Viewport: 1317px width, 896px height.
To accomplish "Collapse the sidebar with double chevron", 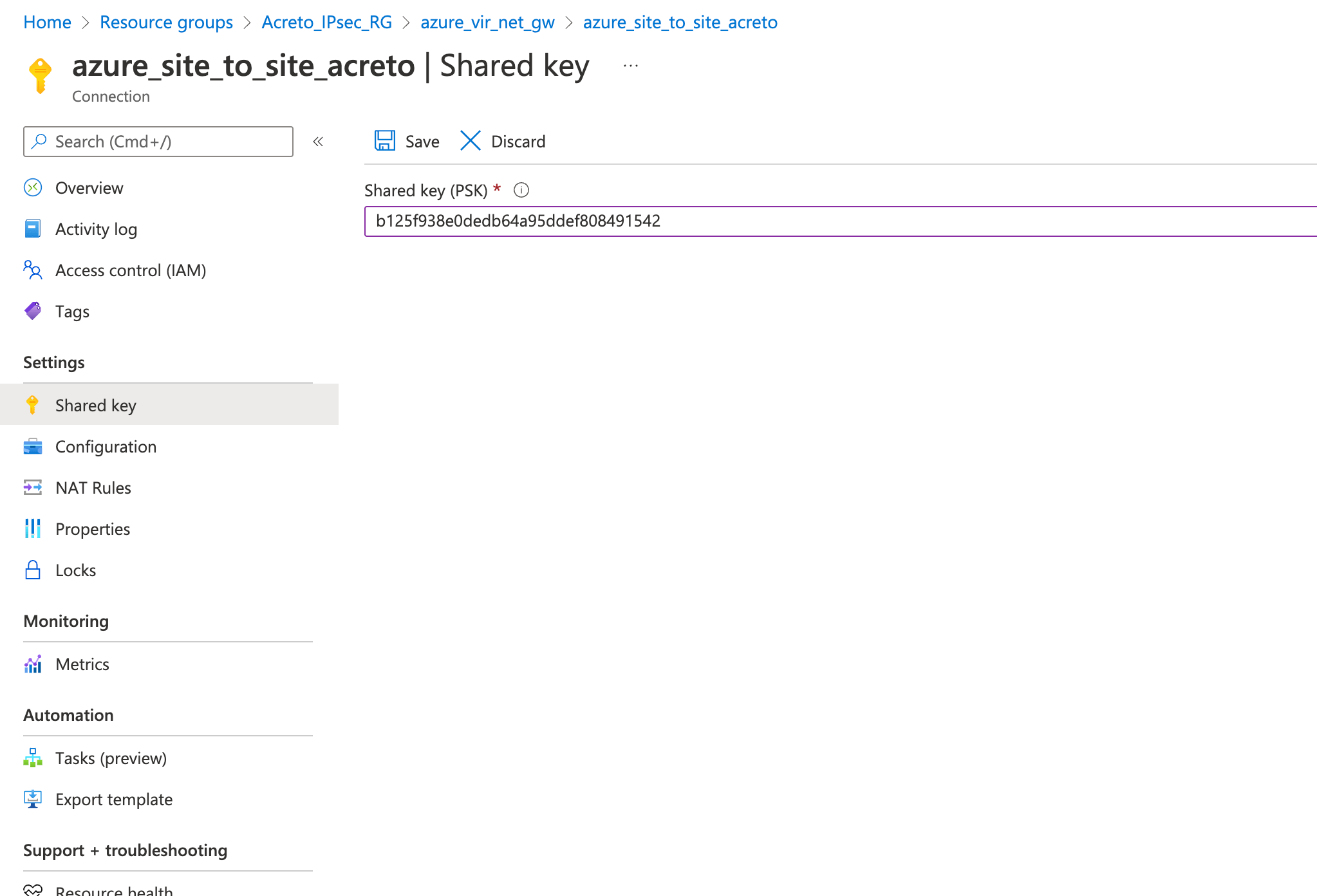I will point(318,142).
